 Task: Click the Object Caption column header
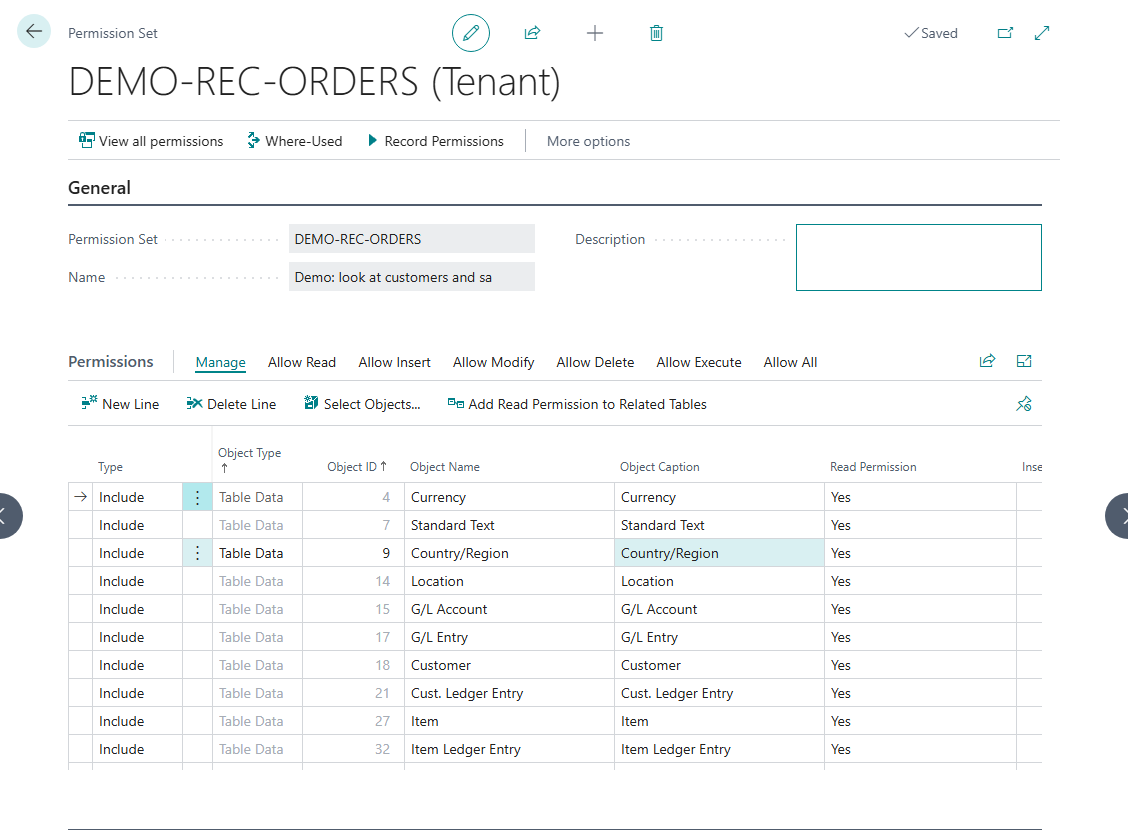point(660,467)
